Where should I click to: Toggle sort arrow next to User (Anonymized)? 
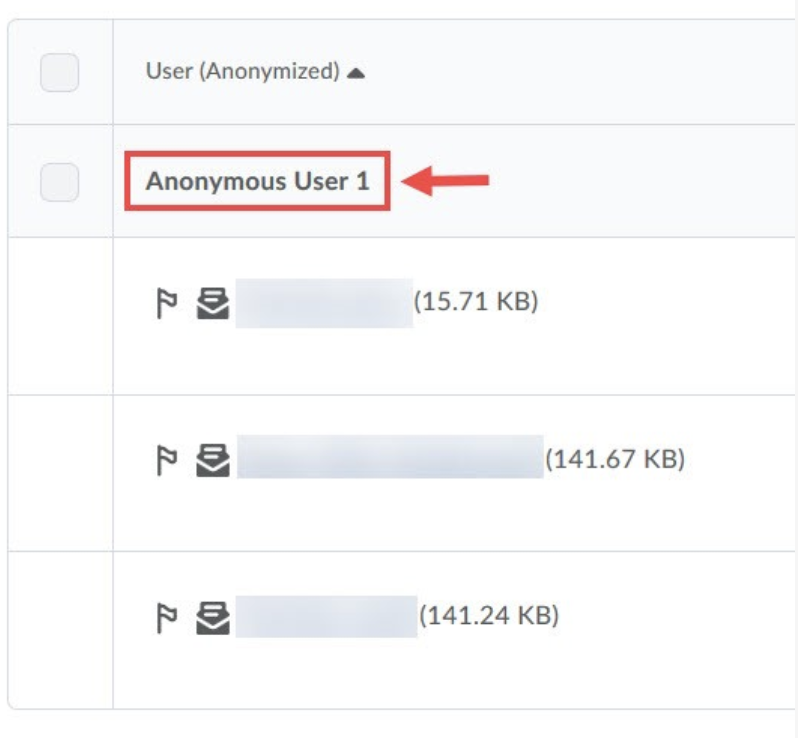point(356,73)
